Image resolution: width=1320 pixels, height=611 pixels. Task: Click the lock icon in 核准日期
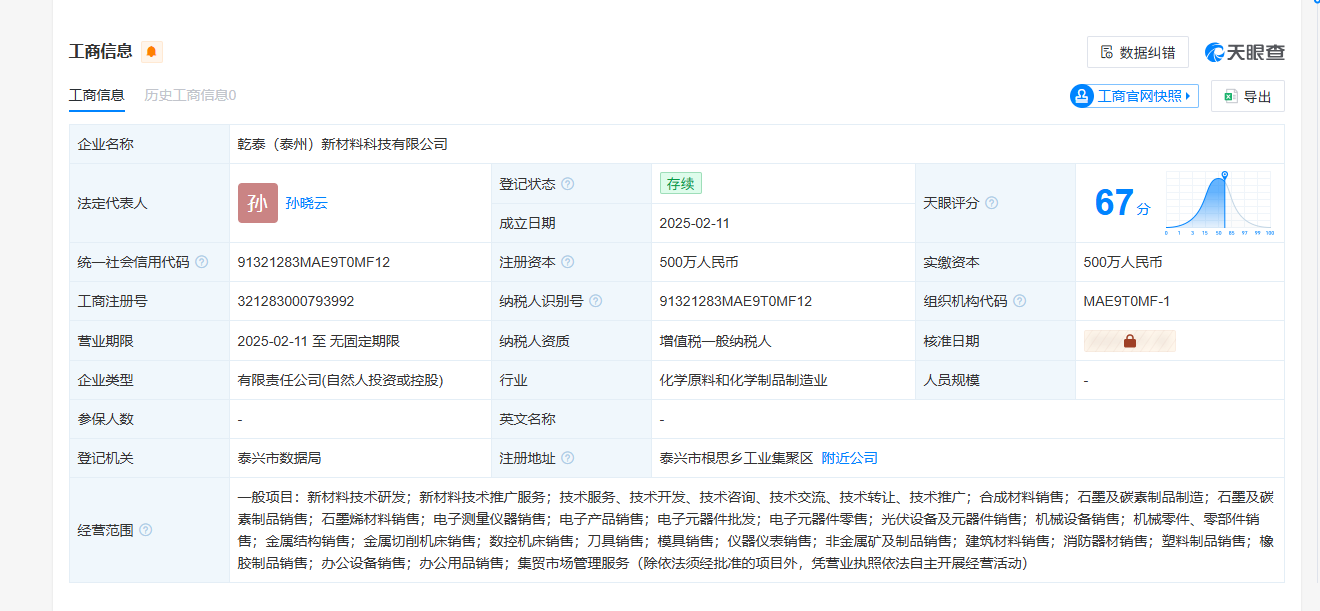click(x=1129, y=341)
